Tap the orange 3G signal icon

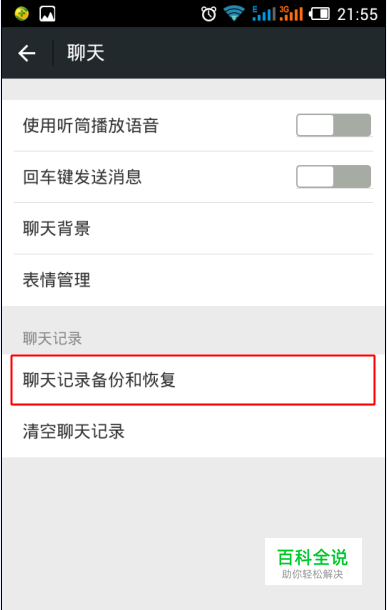point(291,14)
